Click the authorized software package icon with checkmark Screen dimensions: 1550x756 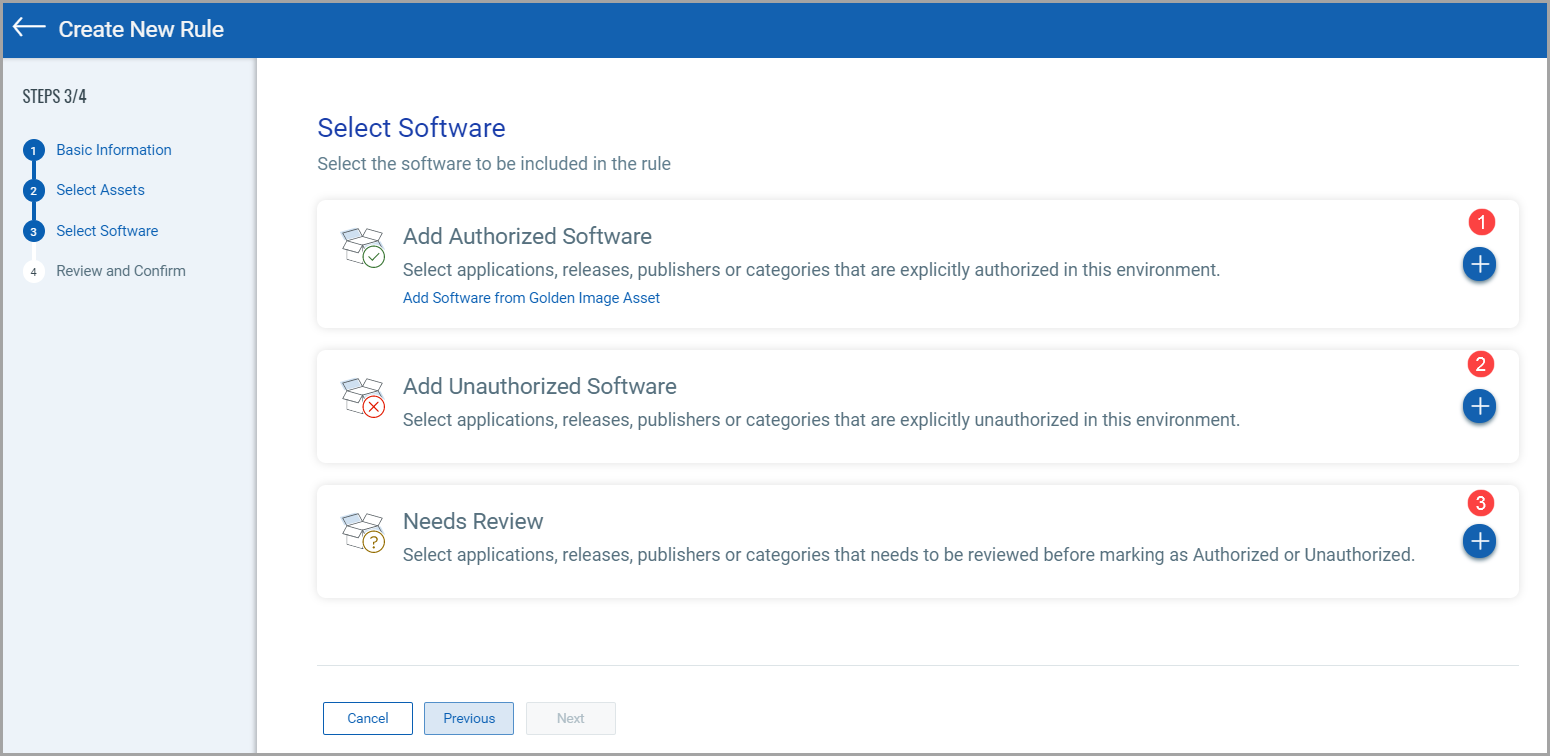[363, 247]
